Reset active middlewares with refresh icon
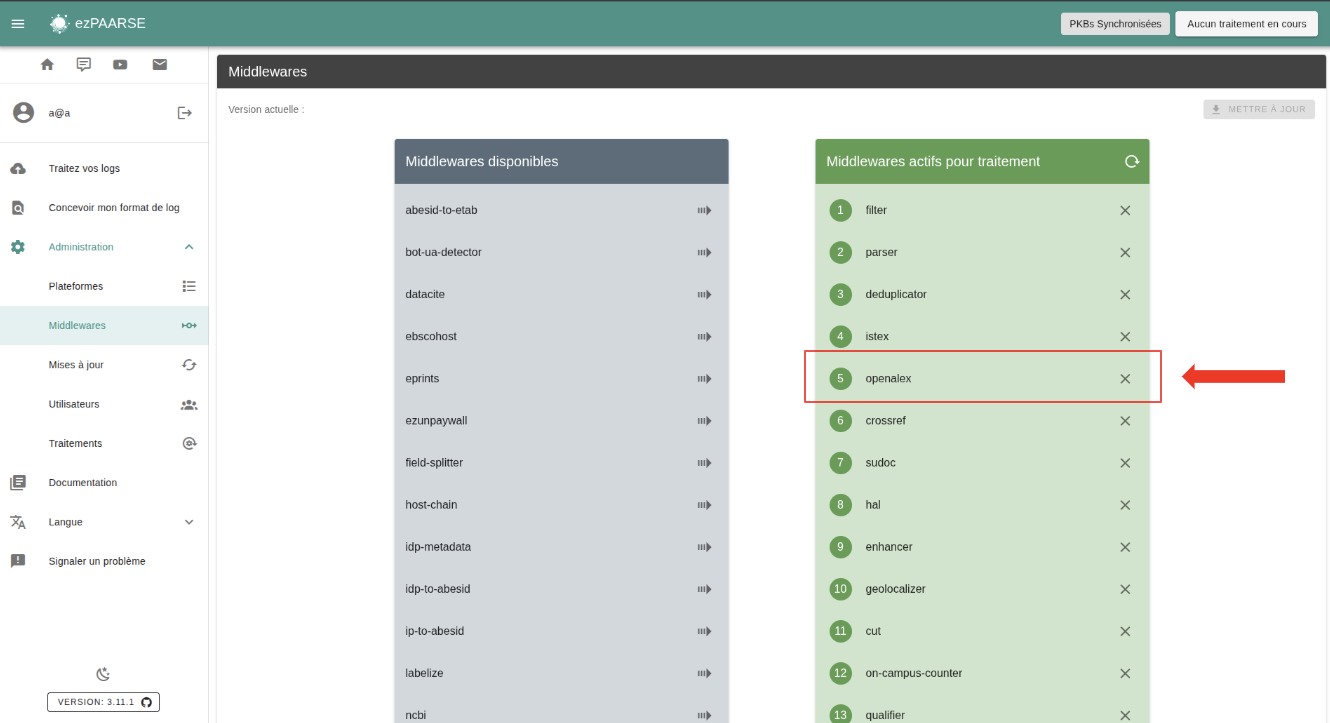This screenshot has width=1330, height=723. pos(1131,161)
